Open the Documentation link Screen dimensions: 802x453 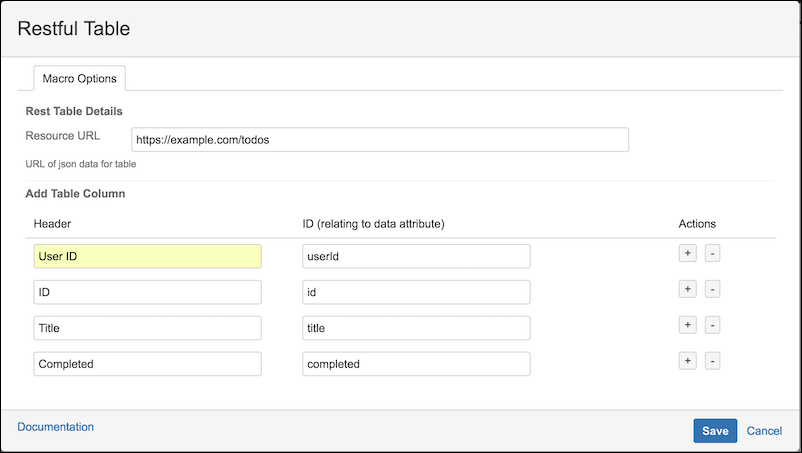coord(55,427)
